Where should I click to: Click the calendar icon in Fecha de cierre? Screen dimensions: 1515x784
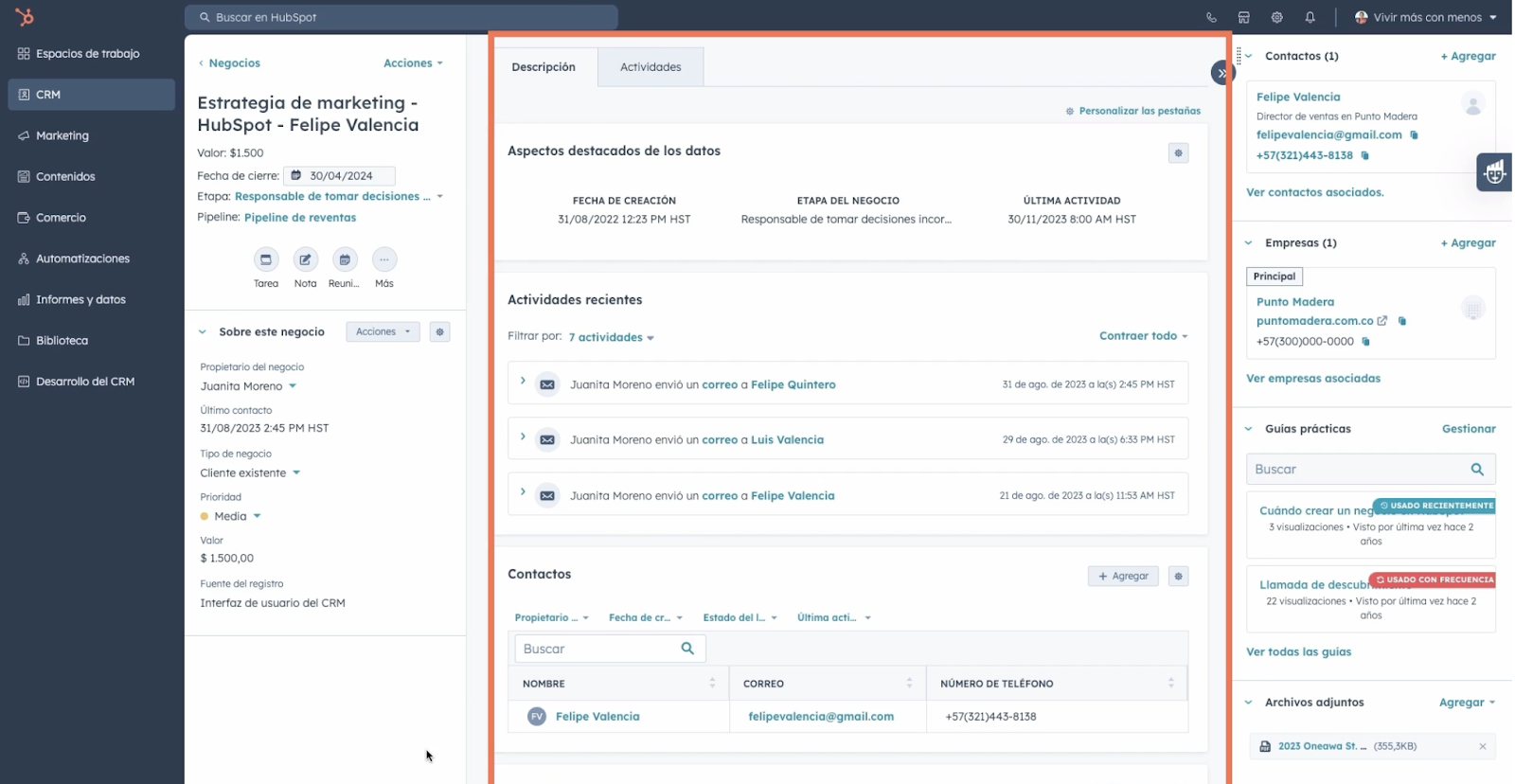coord(295,175)
